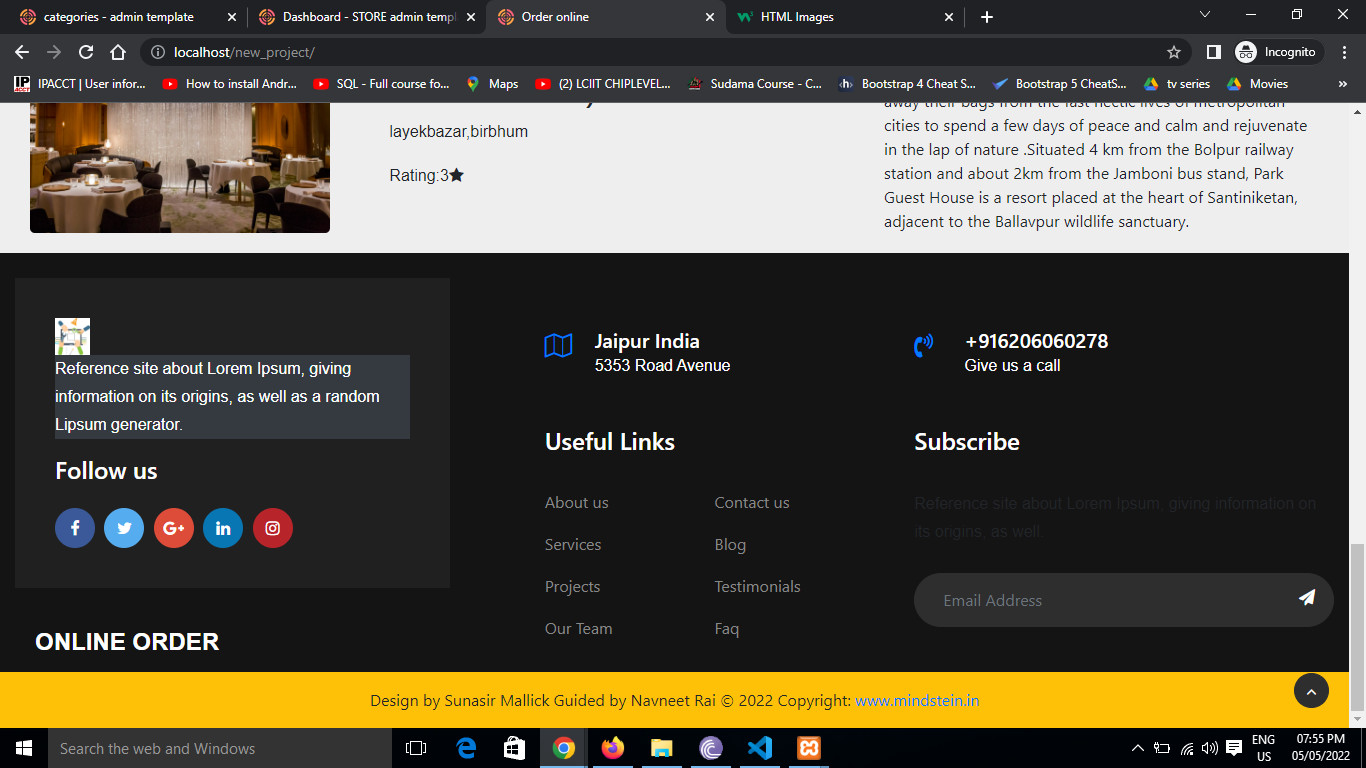The width and height of the screenshot is (1366, 768).
Task: Open Visual Studio Code from taskbar
Action: (x=760, y=748)
